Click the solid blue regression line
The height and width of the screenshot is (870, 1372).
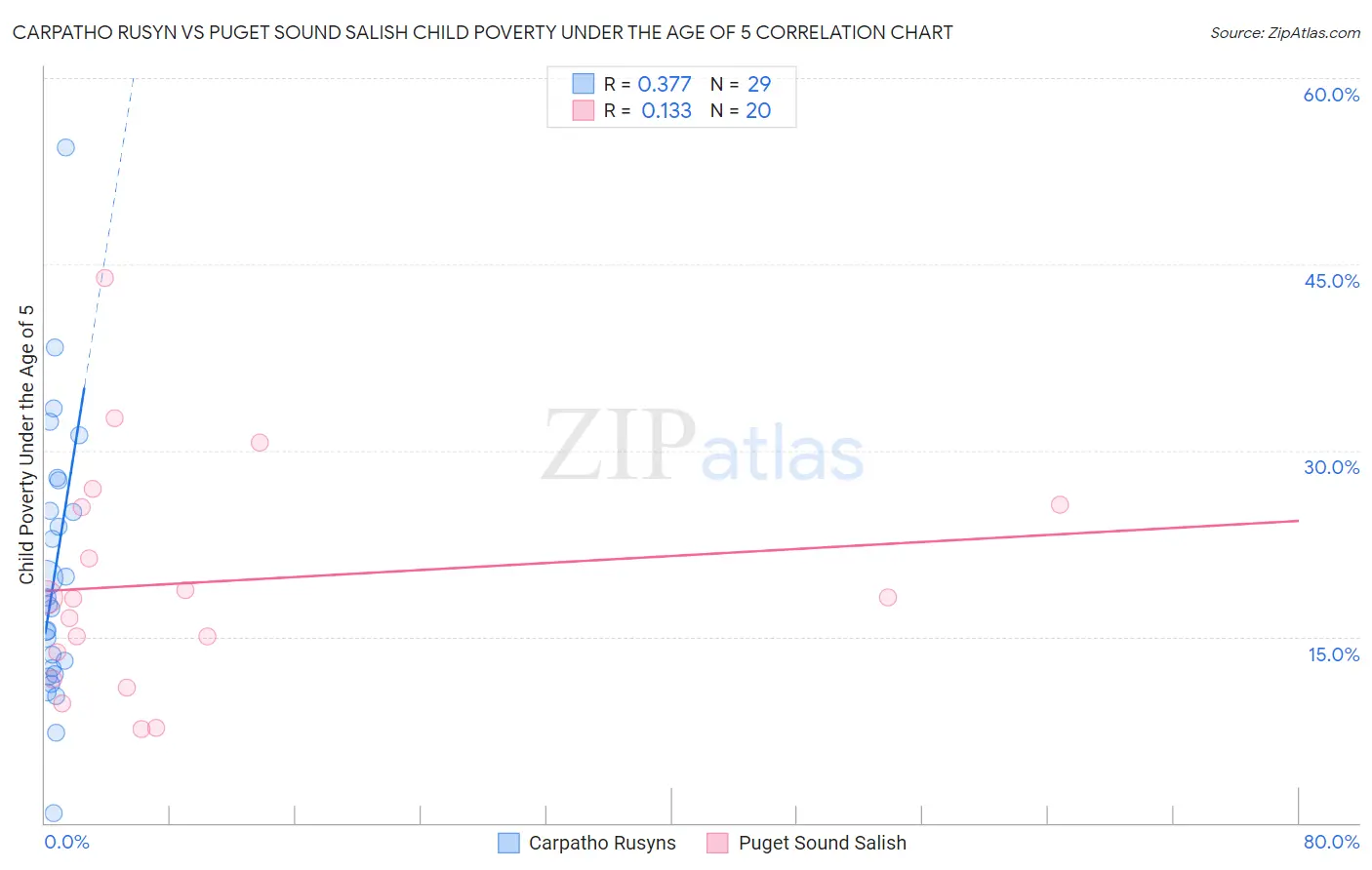click(64, 507)
